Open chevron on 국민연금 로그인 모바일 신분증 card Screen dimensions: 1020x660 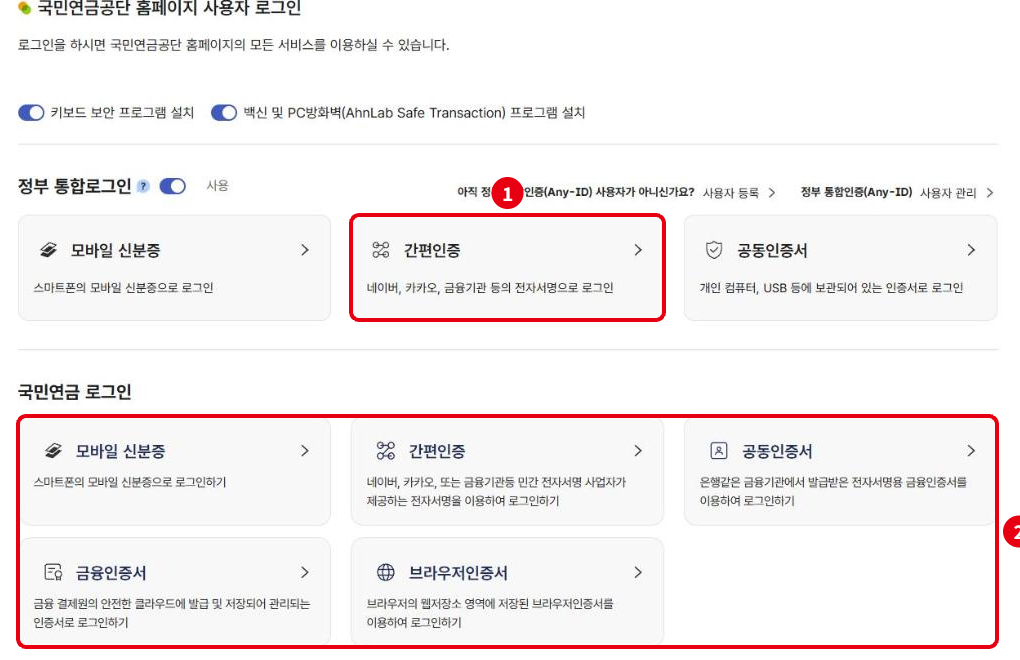coord(305,451)
